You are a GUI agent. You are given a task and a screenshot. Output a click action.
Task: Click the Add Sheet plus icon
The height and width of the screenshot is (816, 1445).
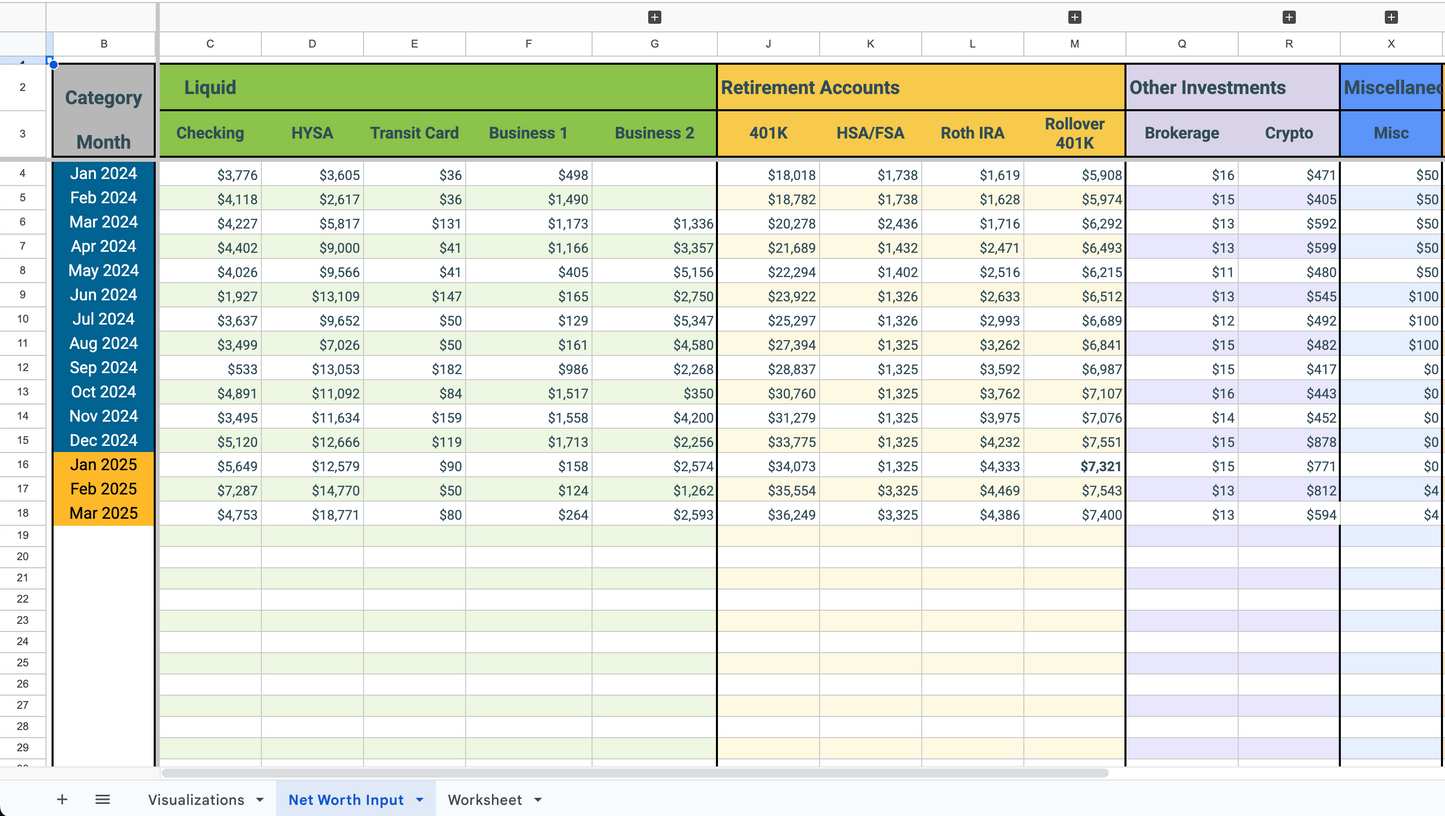[x=62, y=799]
